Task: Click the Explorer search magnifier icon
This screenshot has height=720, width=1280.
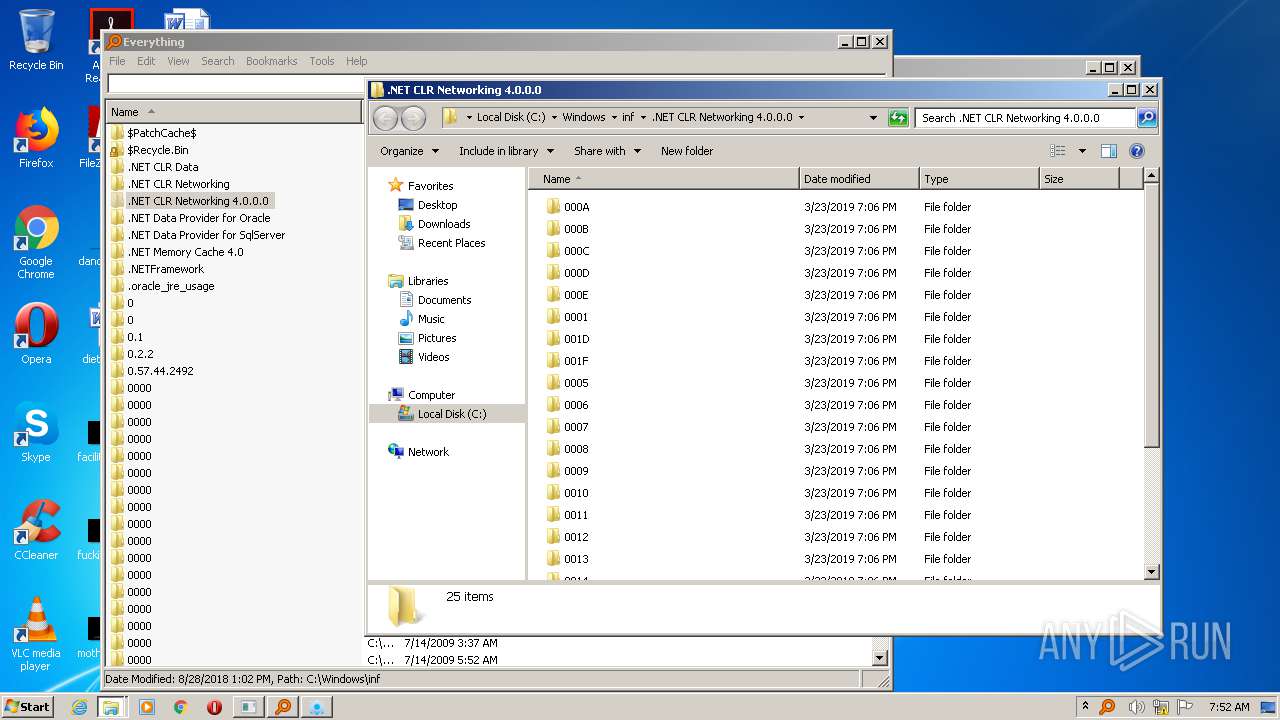Action: [x=1147, y=118]
